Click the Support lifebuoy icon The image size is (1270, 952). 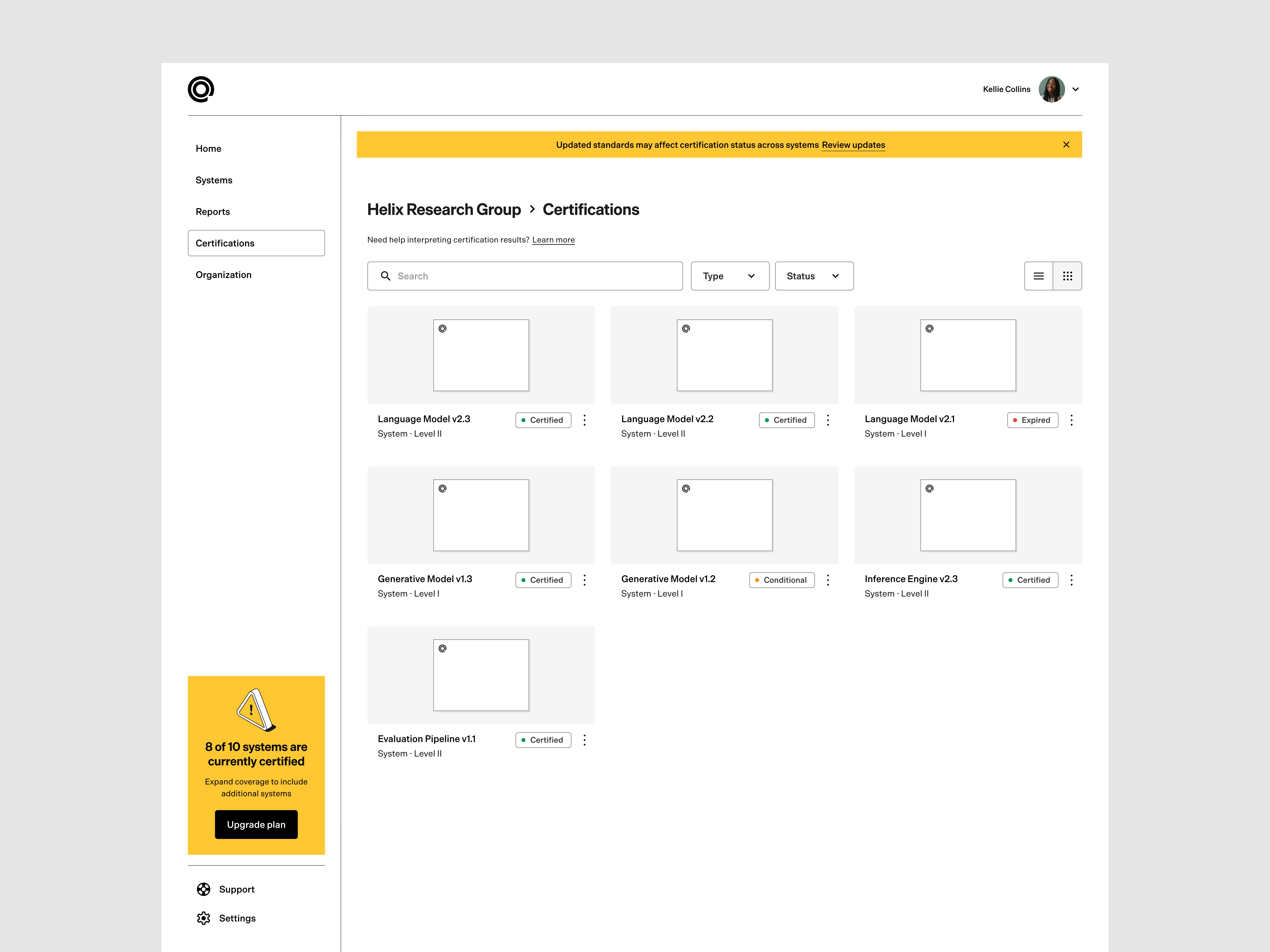pos(203,889)
